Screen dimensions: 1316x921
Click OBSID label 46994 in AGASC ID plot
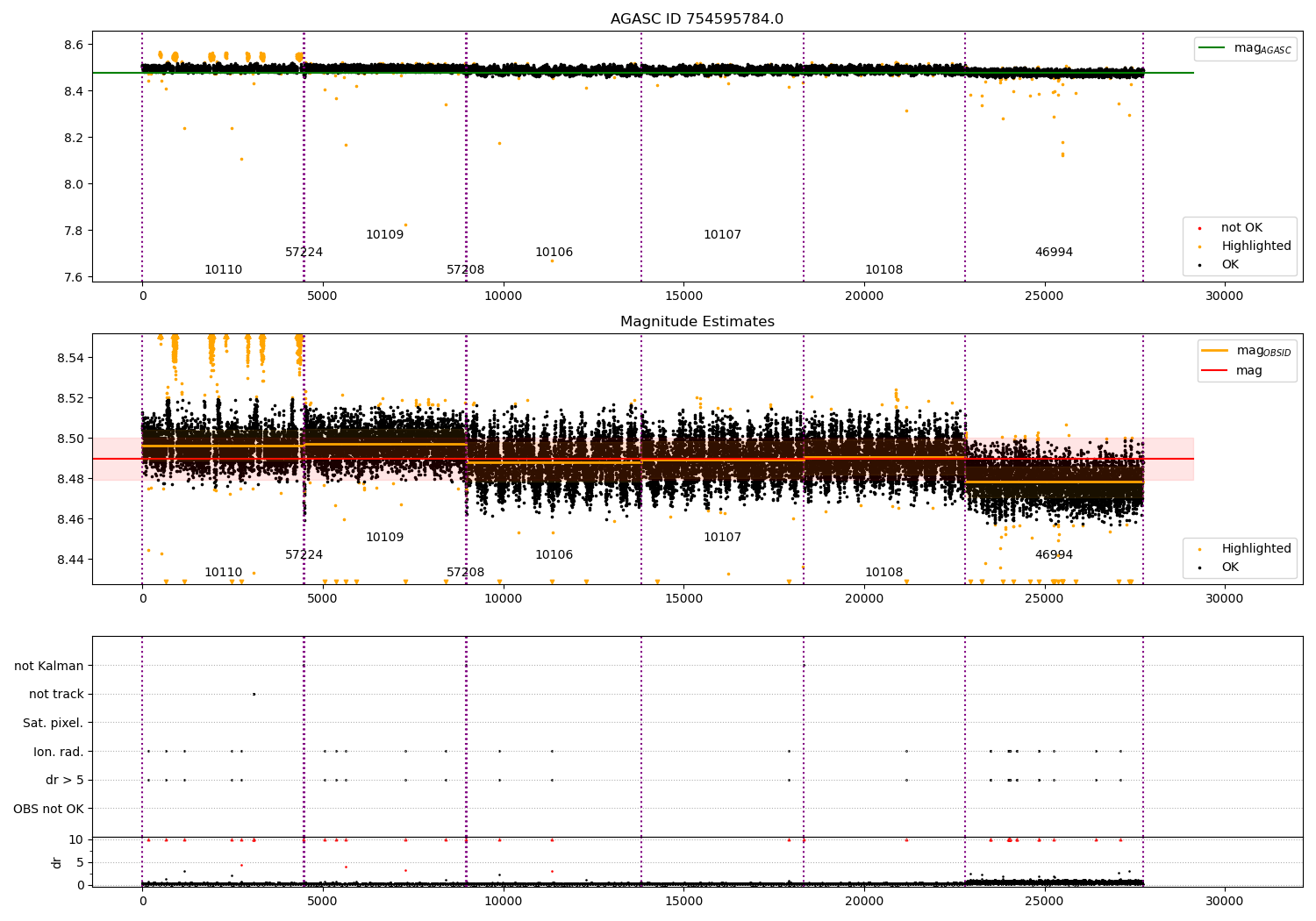(x=1054, y=252)
